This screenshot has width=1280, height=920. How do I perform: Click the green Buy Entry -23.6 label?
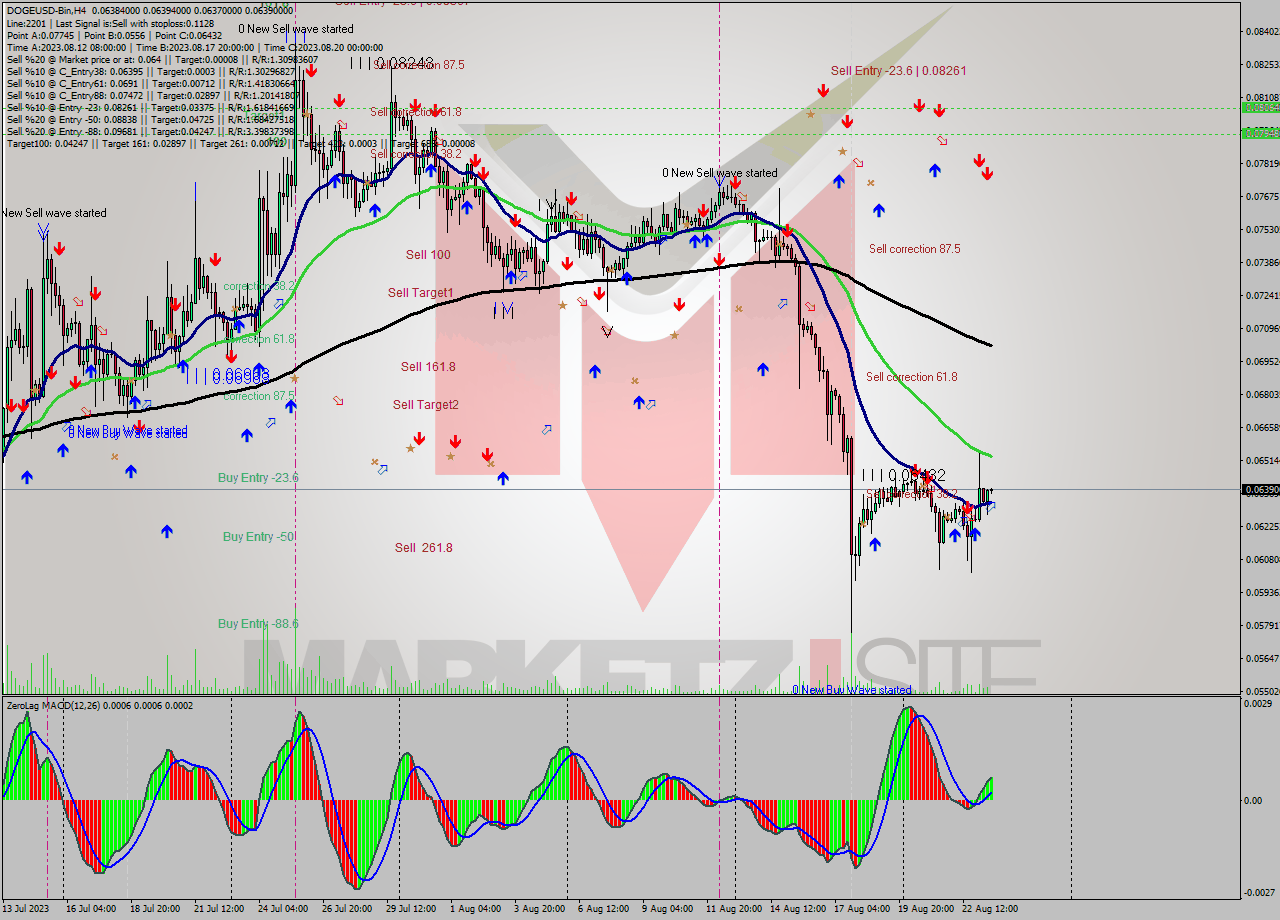[x=258, y=478]
